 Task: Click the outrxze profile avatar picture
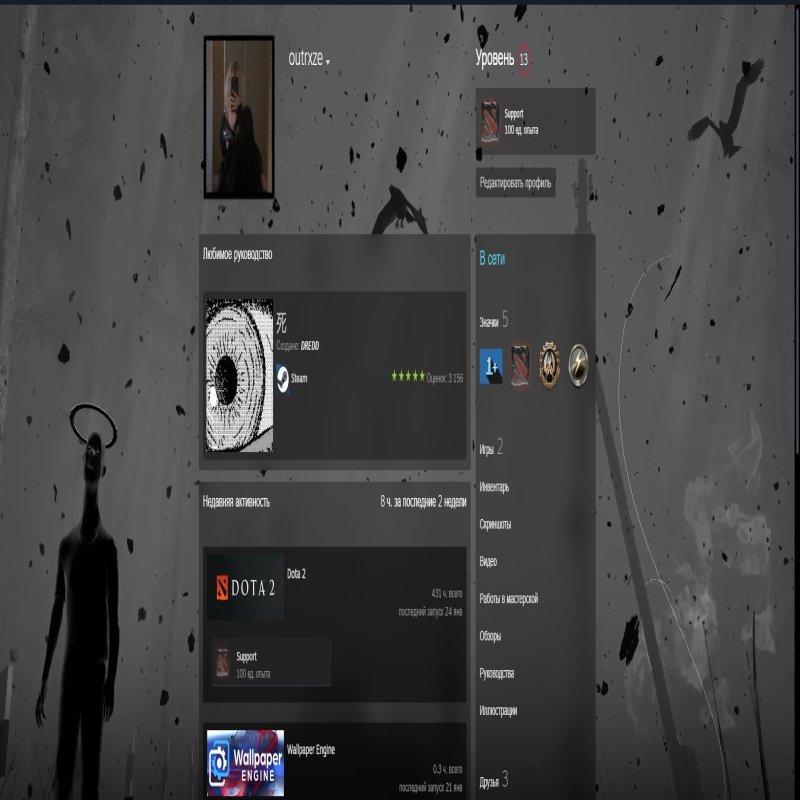point(239,116)
